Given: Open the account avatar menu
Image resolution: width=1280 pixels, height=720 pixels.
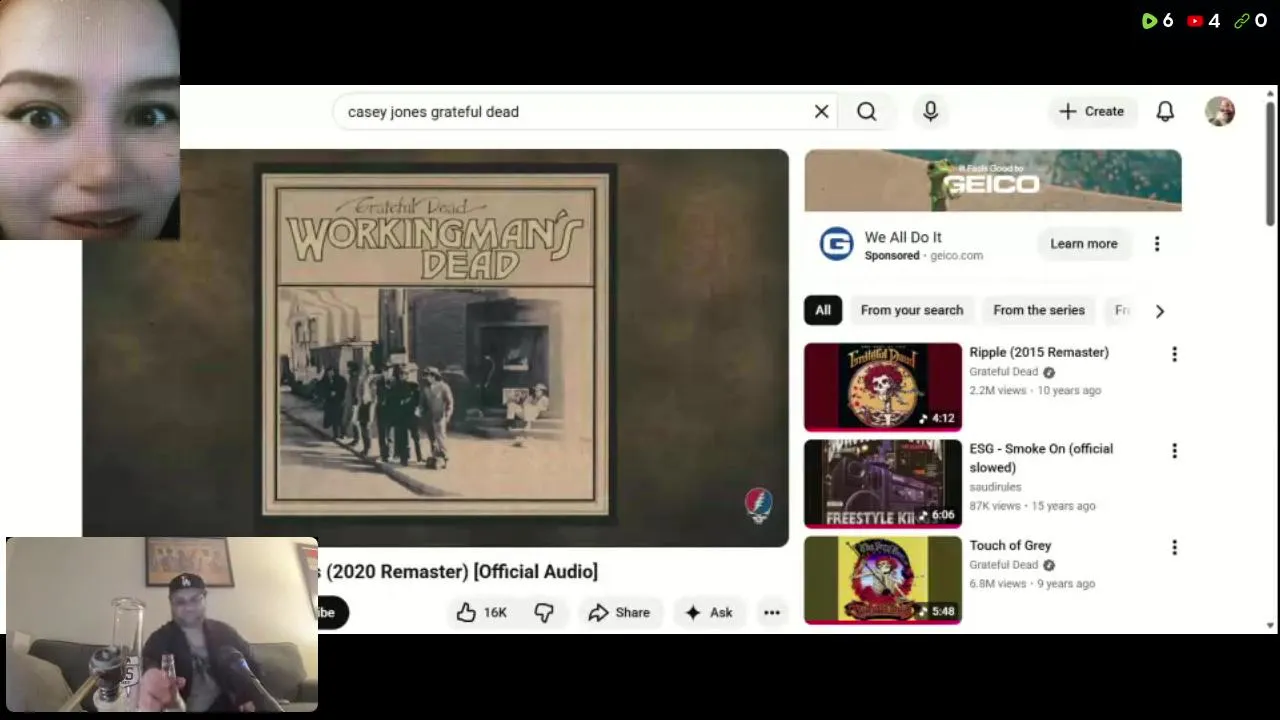Looking at the screenshot, I should (x=1220, y=111).
